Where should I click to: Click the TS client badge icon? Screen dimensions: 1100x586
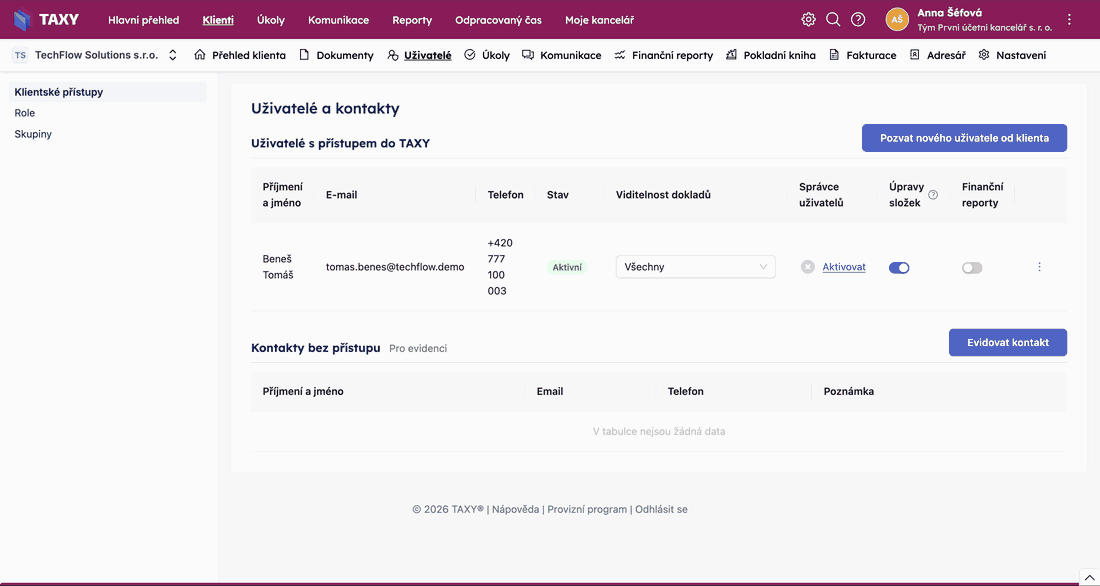(x=20, y=55)
